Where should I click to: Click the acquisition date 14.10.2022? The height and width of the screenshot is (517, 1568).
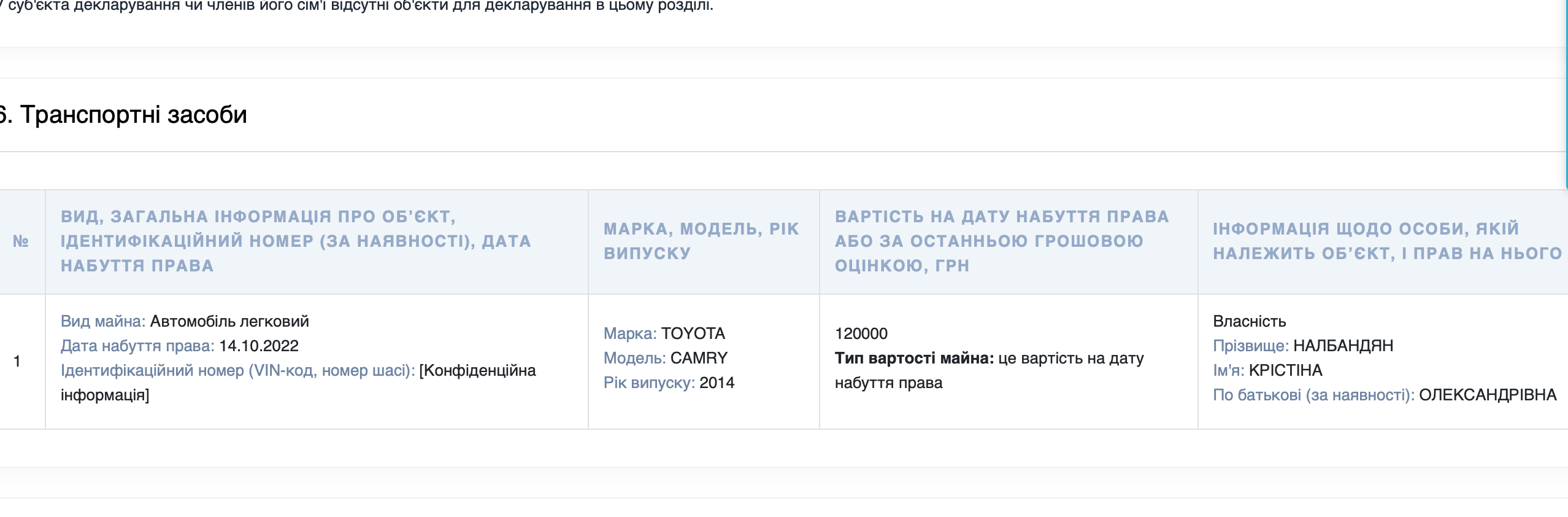[258, 346]
